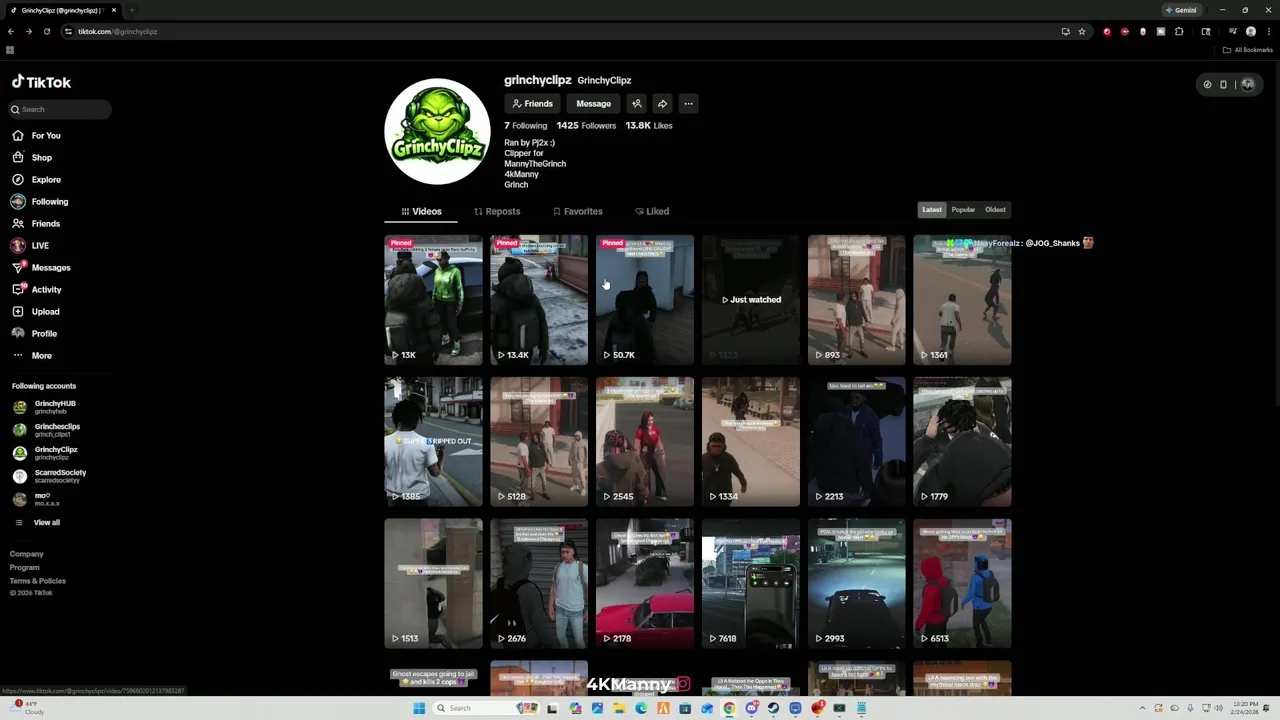Viewport: 1280px width, 720px height.
Task: Open the video with 6513 views
Action: point(963,584)
